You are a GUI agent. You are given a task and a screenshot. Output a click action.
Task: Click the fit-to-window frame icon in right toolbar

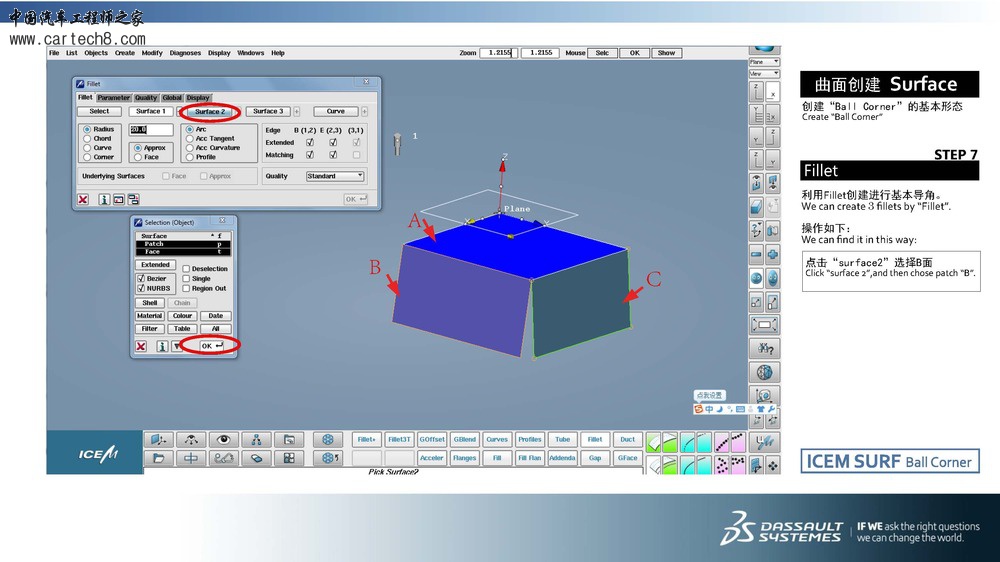(x=764, y=325)
